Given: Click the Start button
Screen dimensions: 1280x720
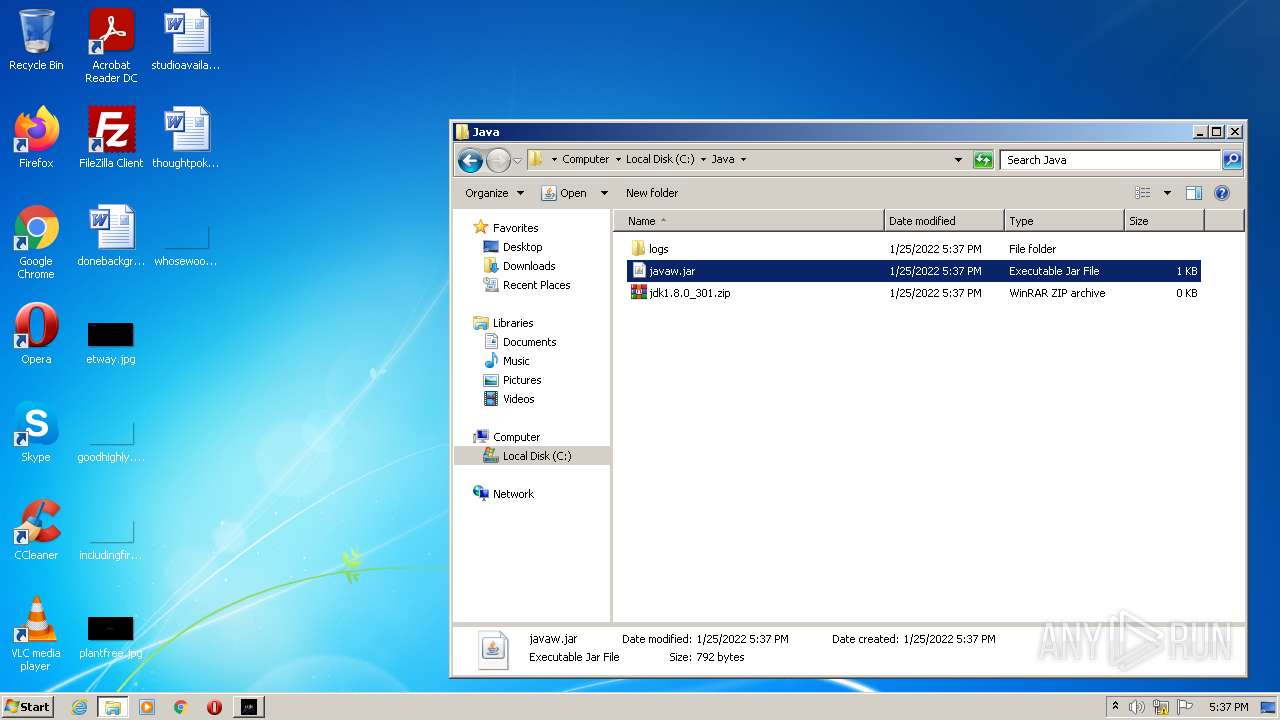Looking at the screenshot, I should [27, 707].
